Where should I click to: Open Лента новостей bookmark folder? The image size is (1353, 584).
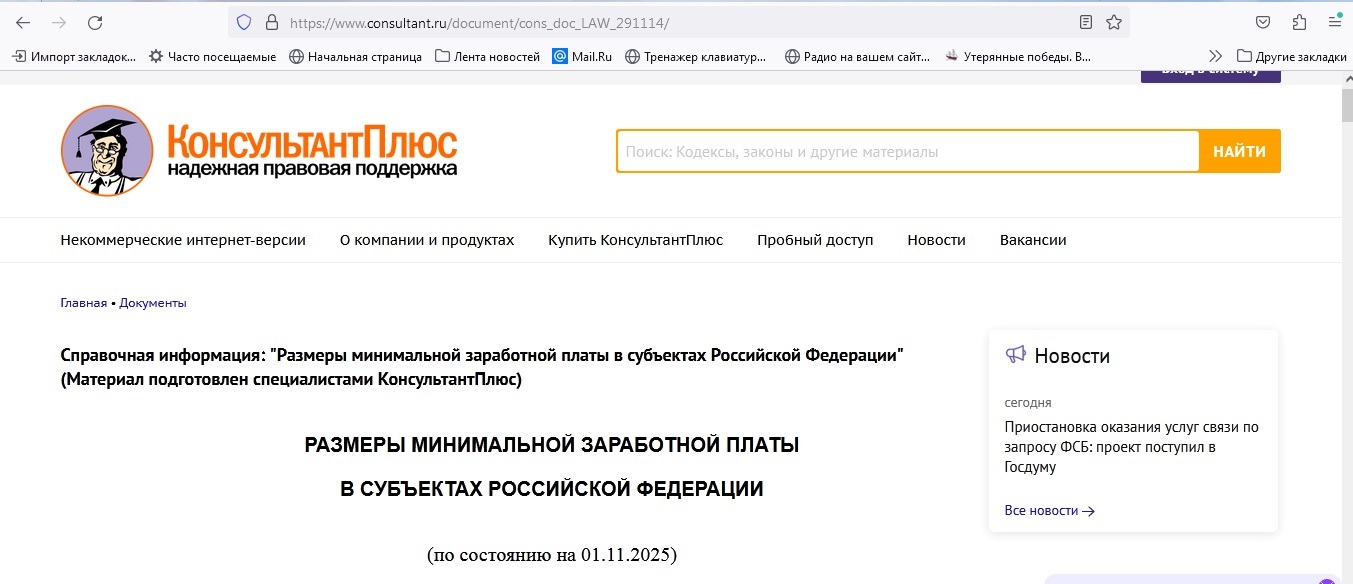487,57
